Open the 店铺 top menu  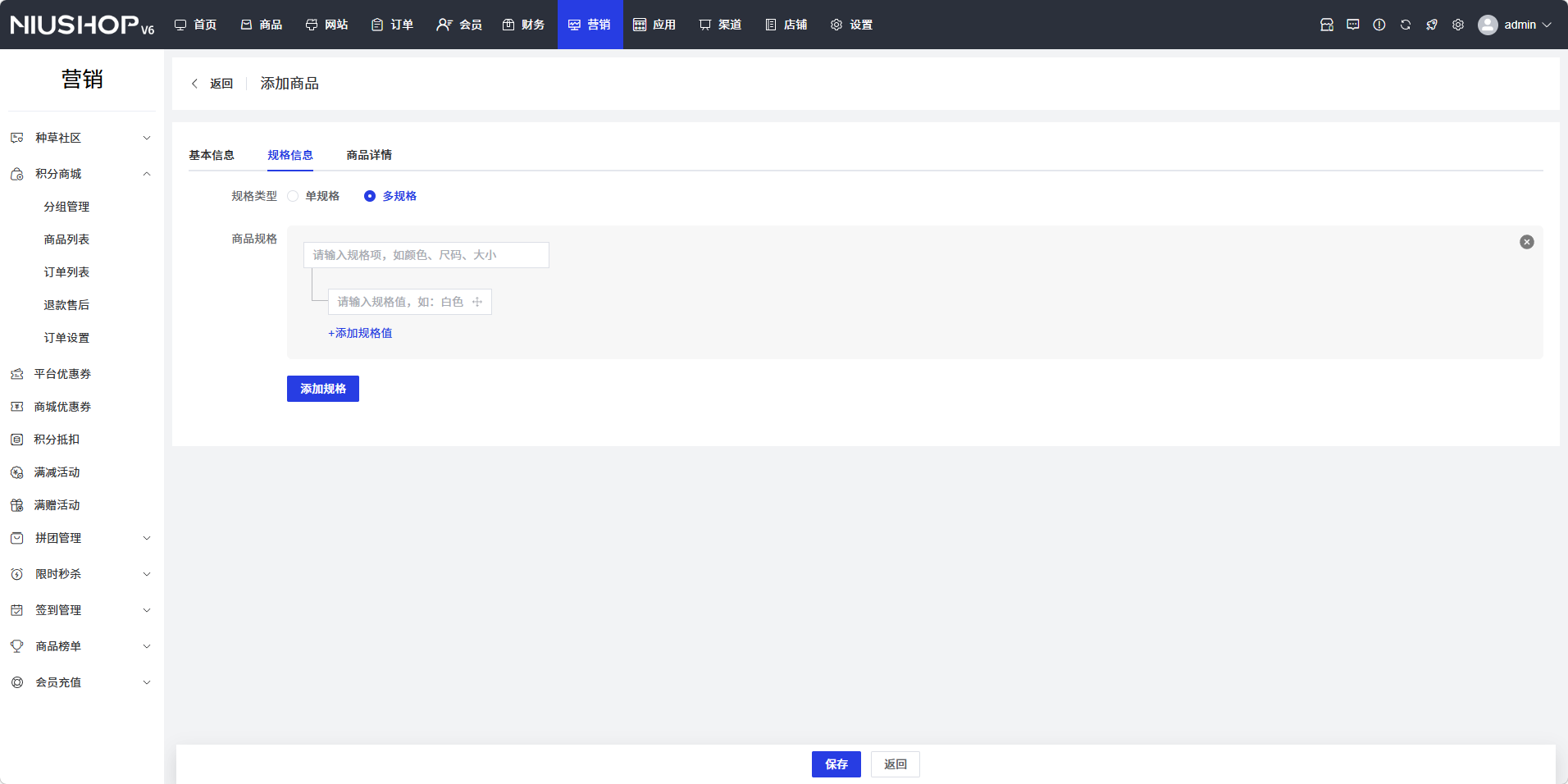tap(787, 25)
